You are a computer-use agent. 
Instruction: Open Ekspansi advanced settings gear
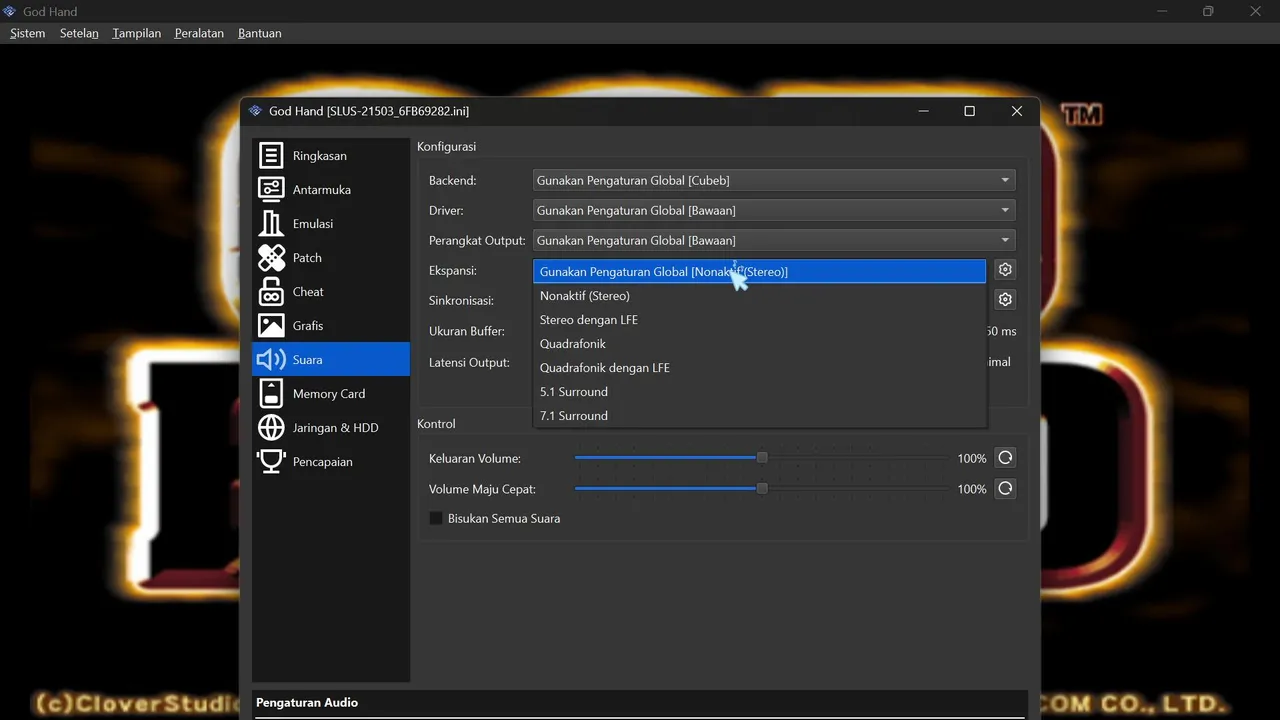click(x=1005, y=270)
